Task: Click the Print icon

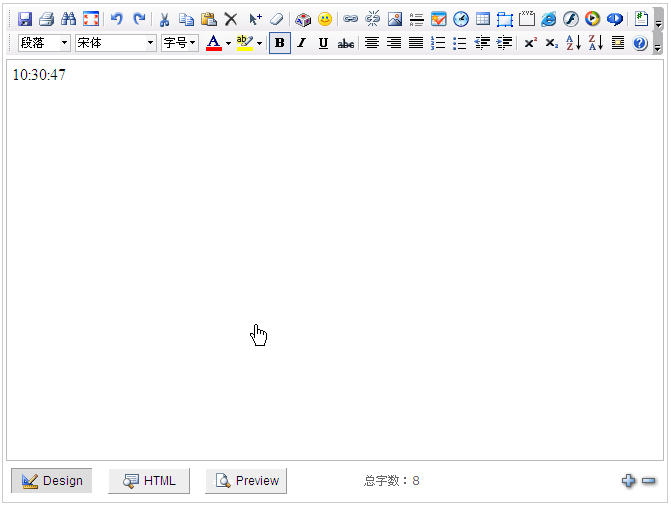Action: tap(47, 19)
